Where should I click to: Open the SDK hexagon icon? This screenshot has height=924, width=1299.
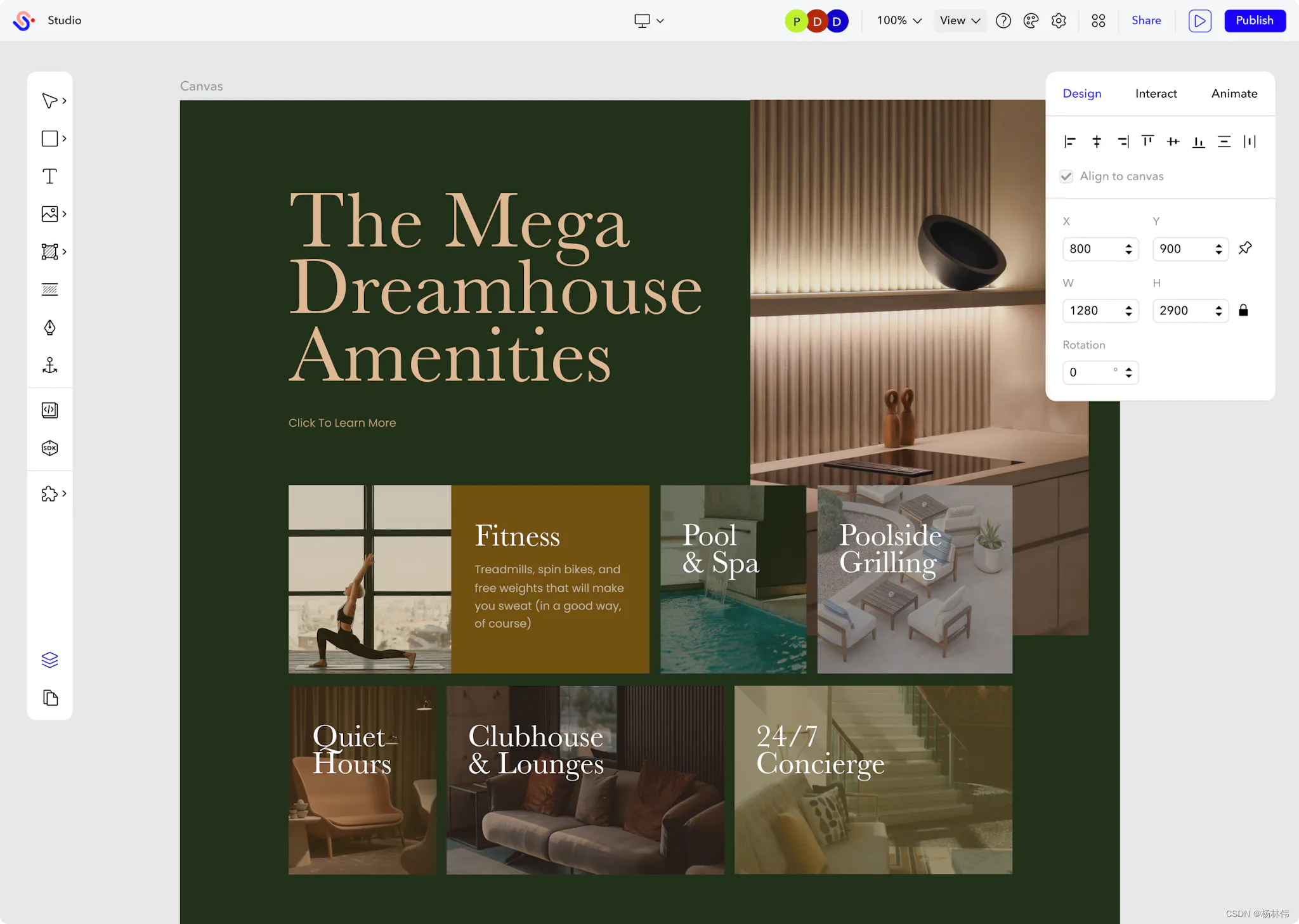click(49, 448)
